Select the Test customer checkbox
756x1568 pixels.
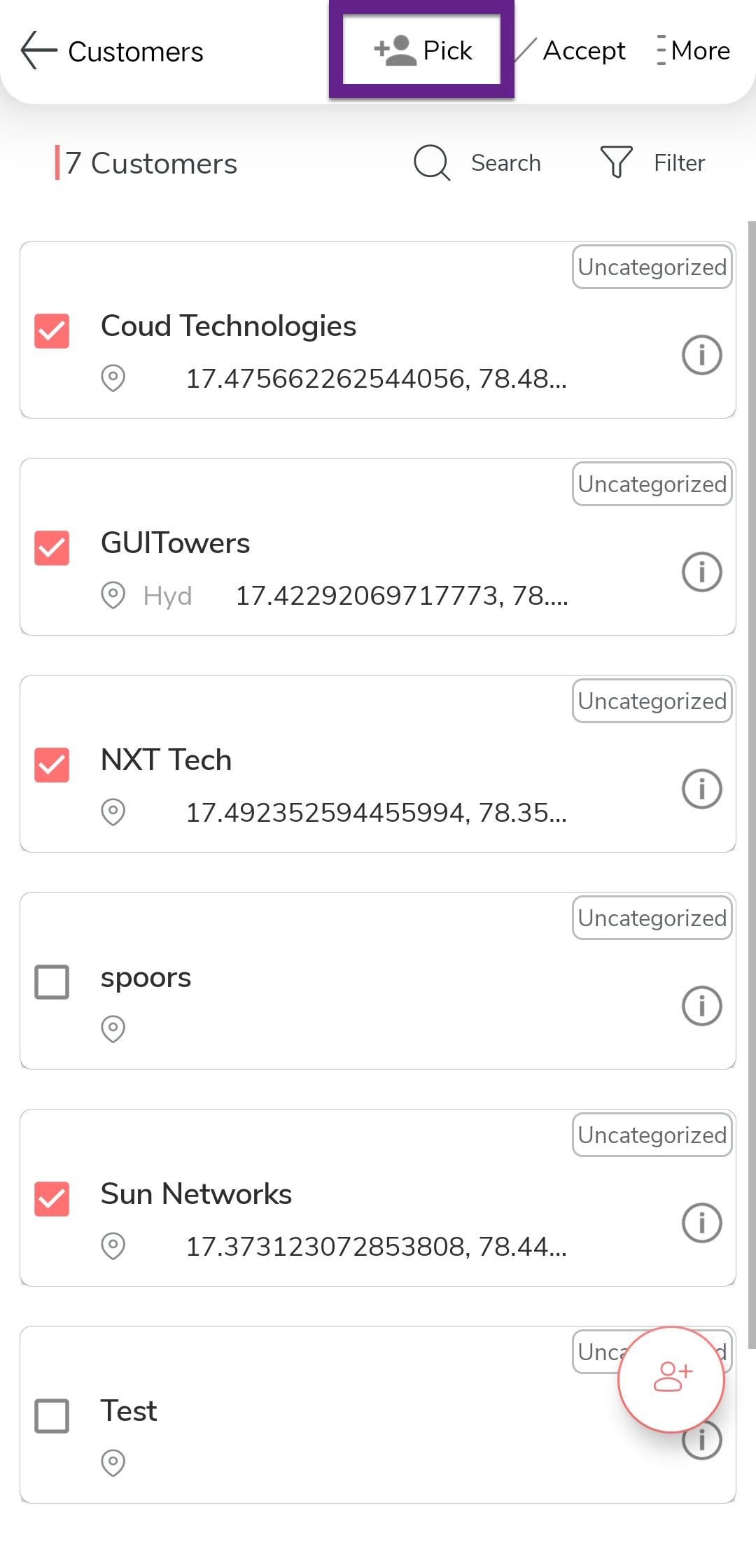(x=52, y=1416)
